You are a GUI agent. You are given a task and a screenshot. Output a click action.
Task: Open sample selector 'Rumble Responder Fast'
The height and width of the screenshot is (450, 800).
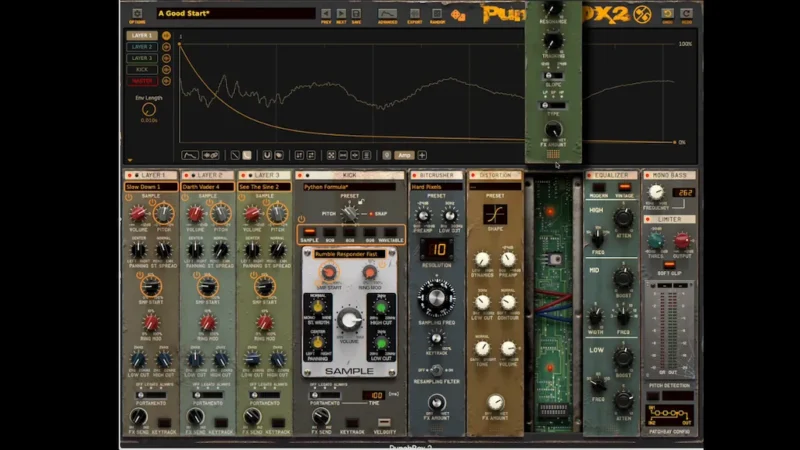pyautogui.click(x=349, y=254)
